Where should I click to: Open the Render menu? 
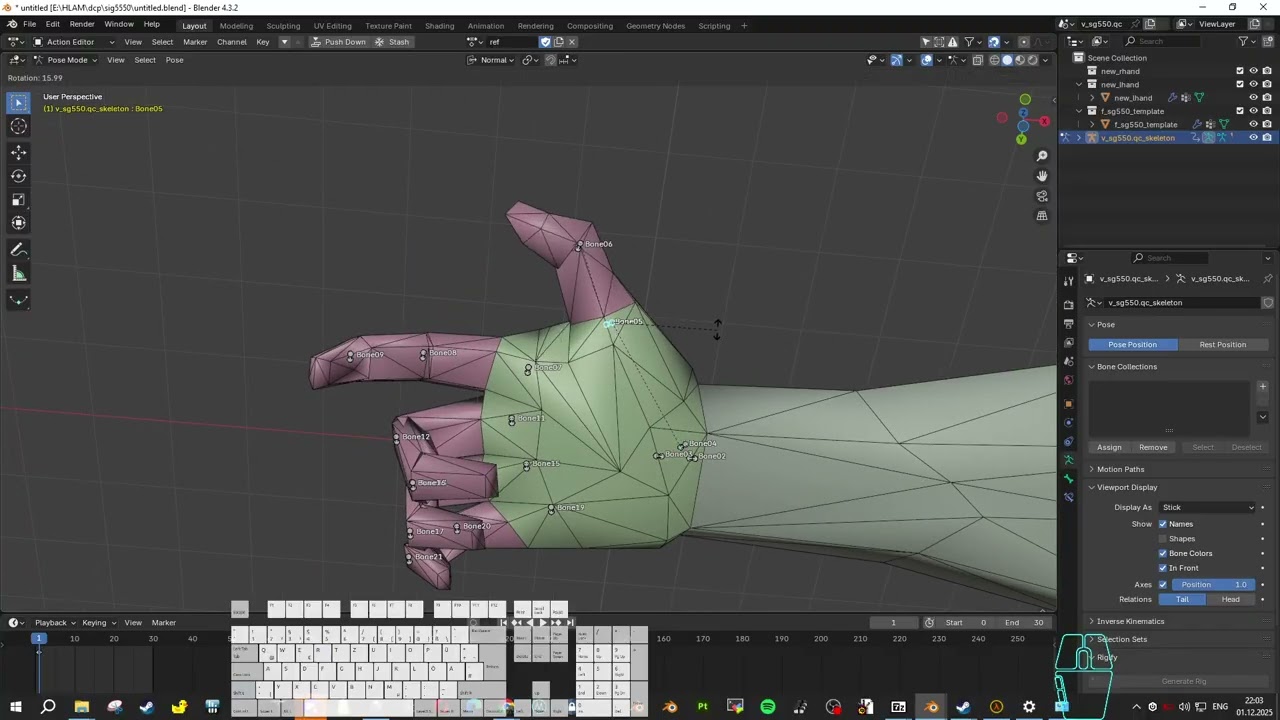[82, 24]
